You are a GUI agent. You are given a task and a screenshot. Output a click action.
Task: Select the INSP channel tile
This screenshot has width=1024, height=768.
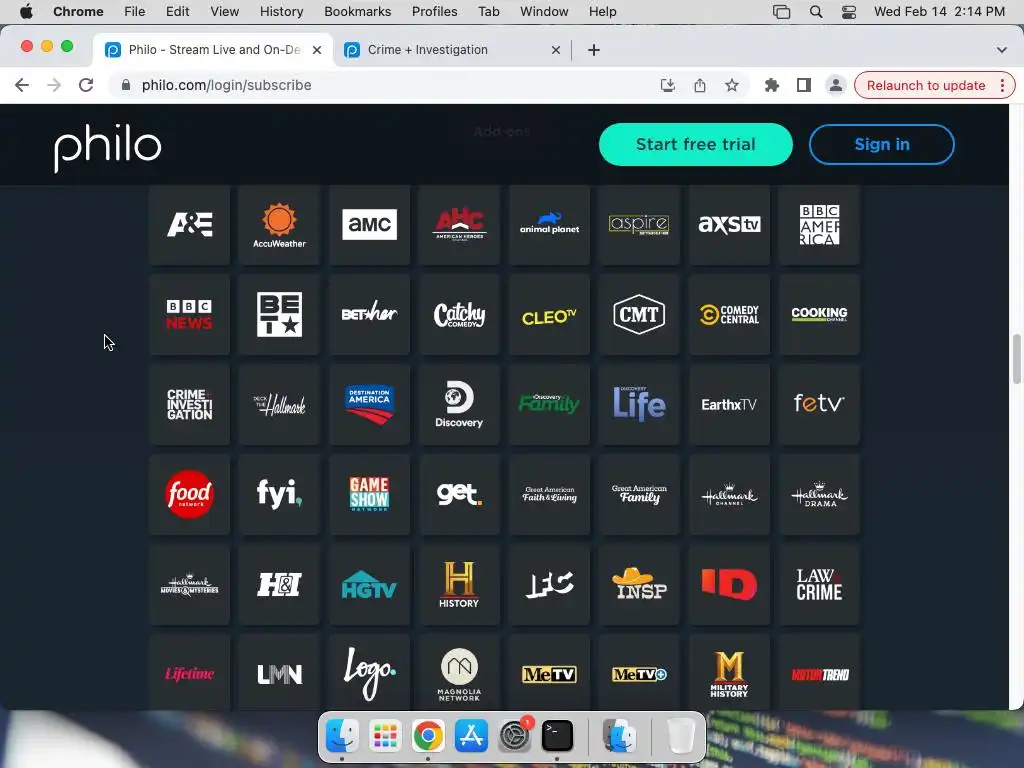coord(639,584)
